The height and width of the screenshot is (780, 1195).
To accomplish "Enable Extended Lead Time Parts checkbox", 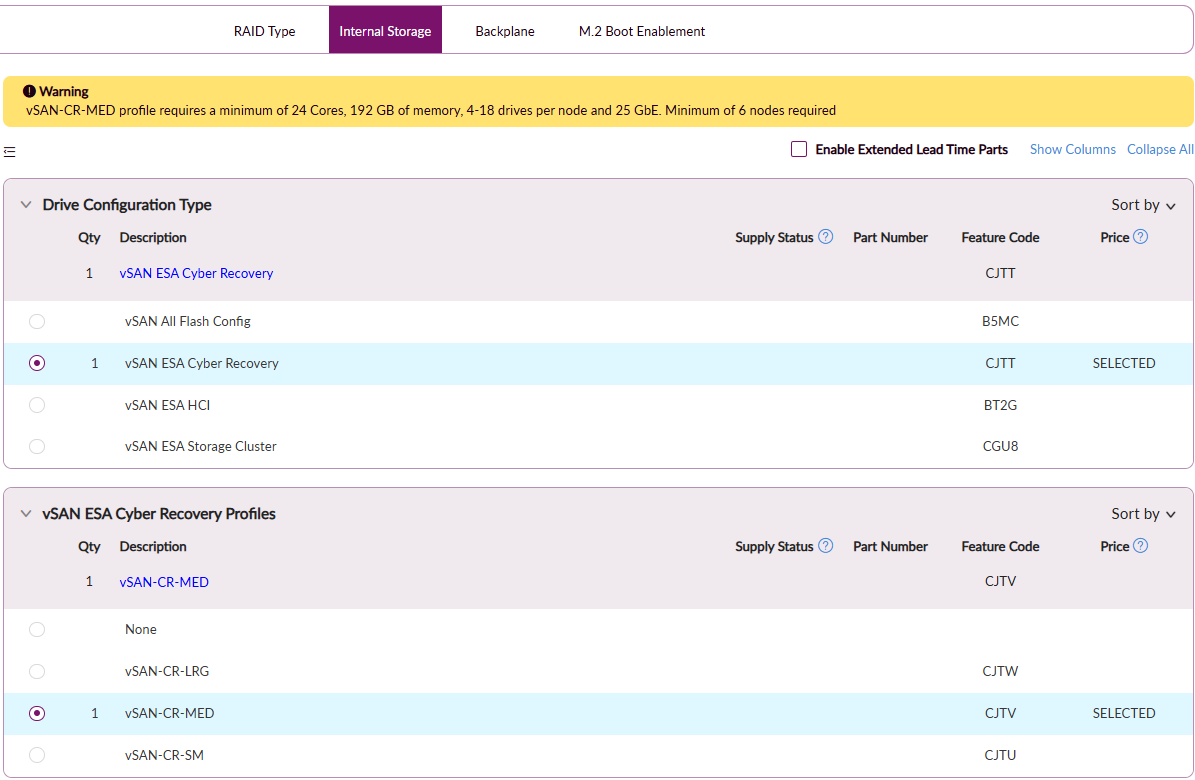I will click(x=799, y=149).
